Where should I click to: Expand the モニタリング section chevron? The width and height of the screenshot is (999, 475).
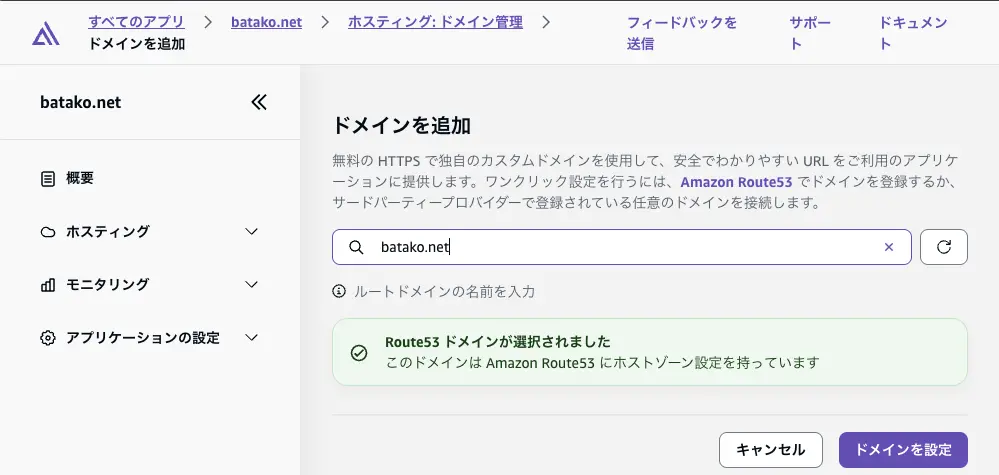pos(252,285)
